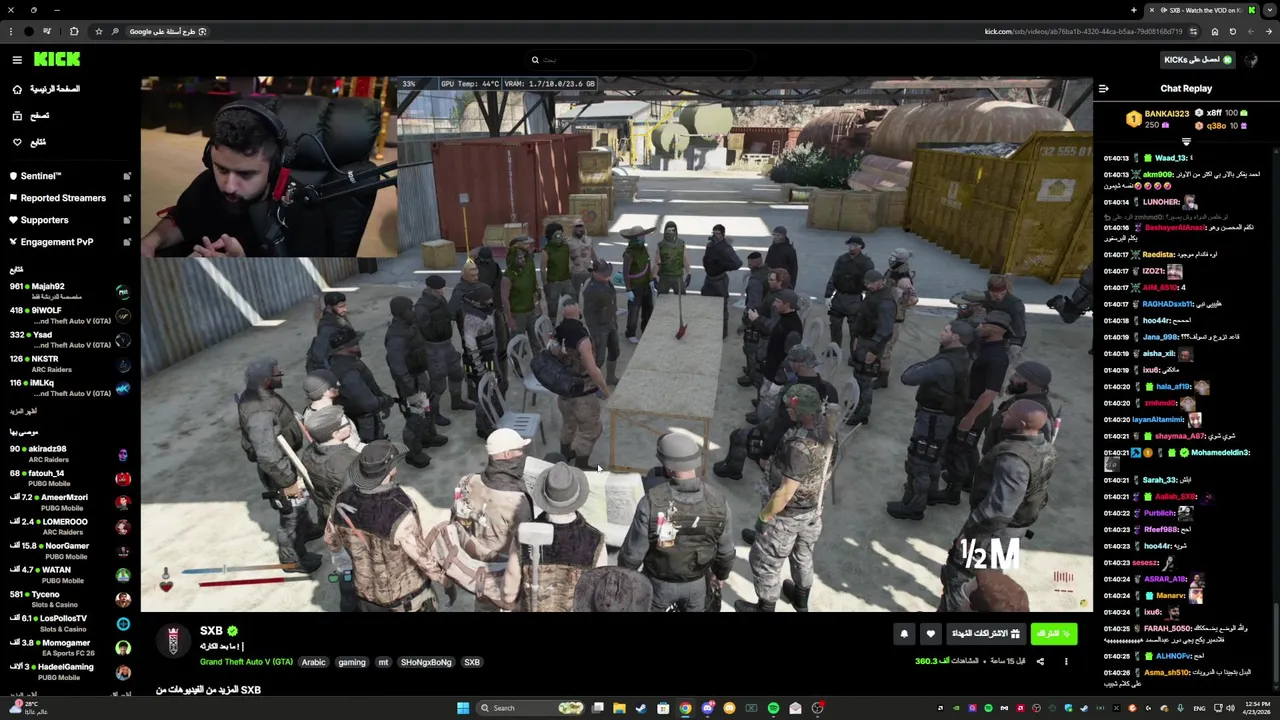Open recommended channel HadeelGaming
The image size is (1280, 720).
tap(70, 672)
